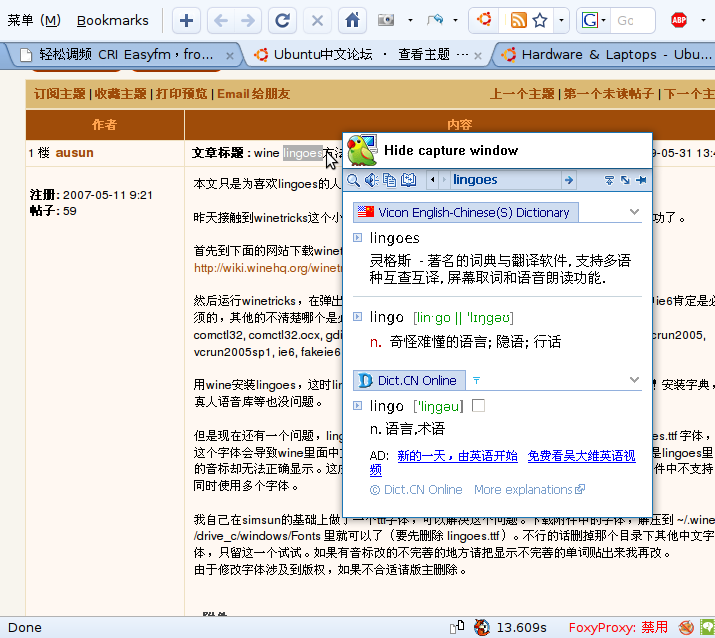This screenshot has width=715, height=638.
Task: Copy the result with Lingoes copy icon
Action: click(389, 180)
